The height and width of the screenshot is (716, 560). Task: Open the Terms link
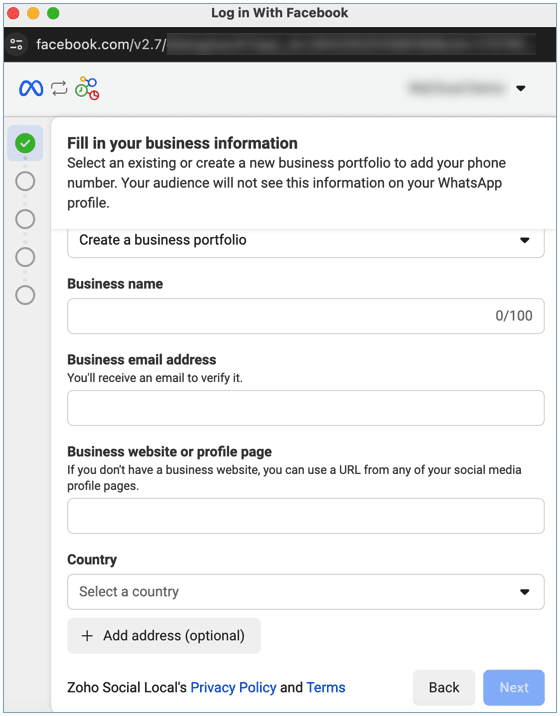tap(326, 688)
